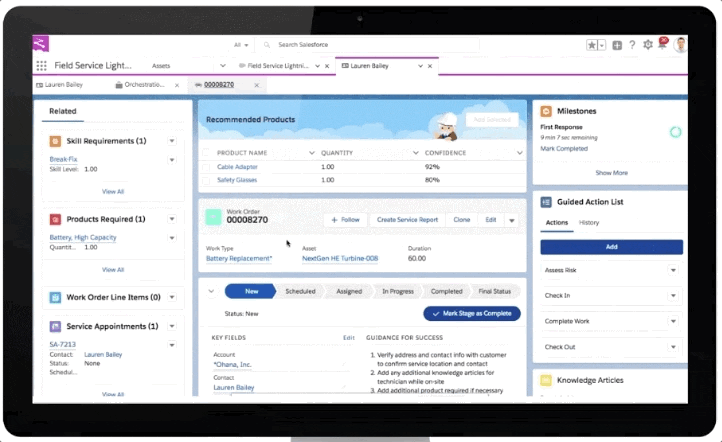Switch to the History tab
The image size is (722, 442).
pos(589,222)
